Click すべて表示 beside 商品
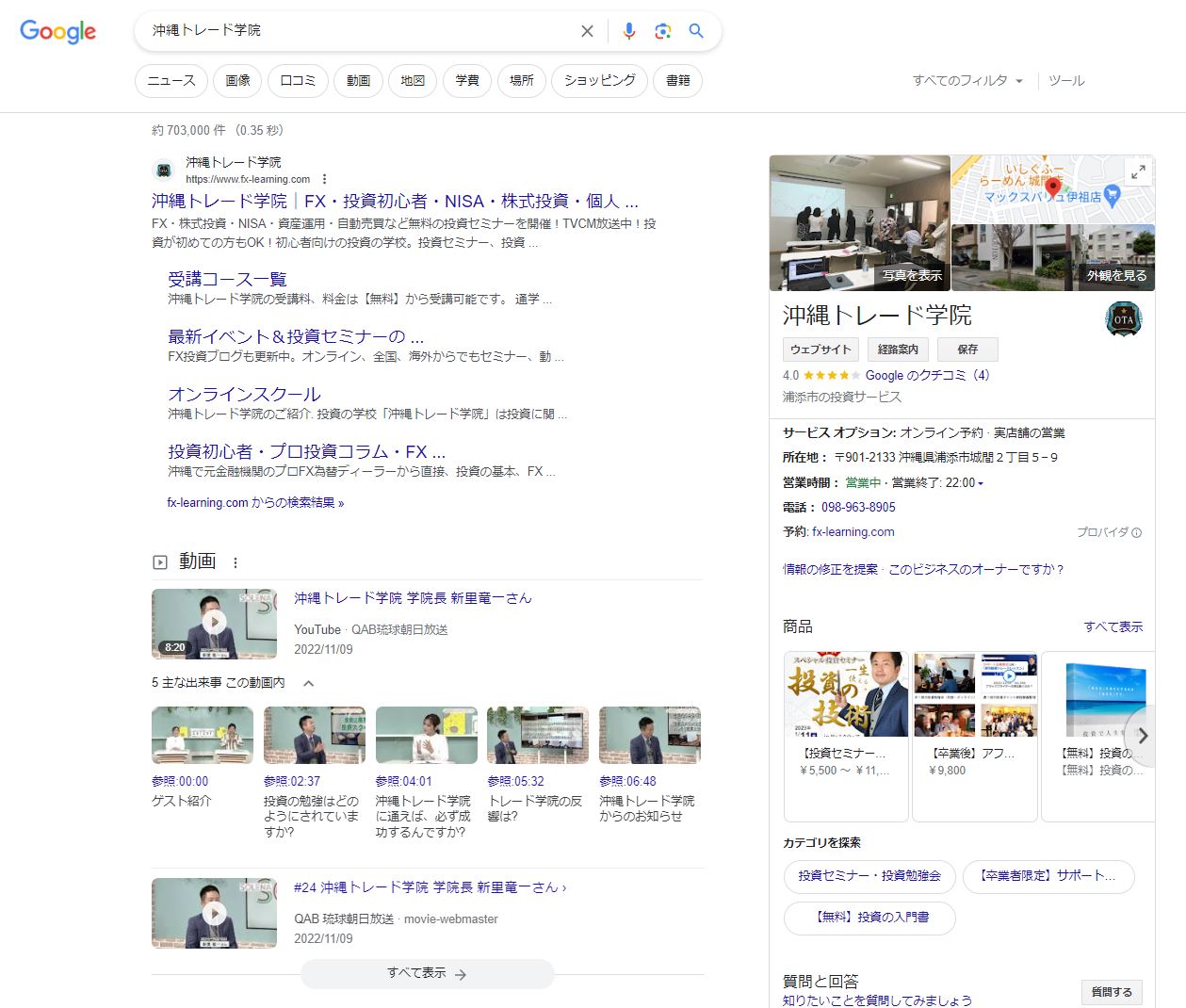1186x1008 pixels. 1113,627
